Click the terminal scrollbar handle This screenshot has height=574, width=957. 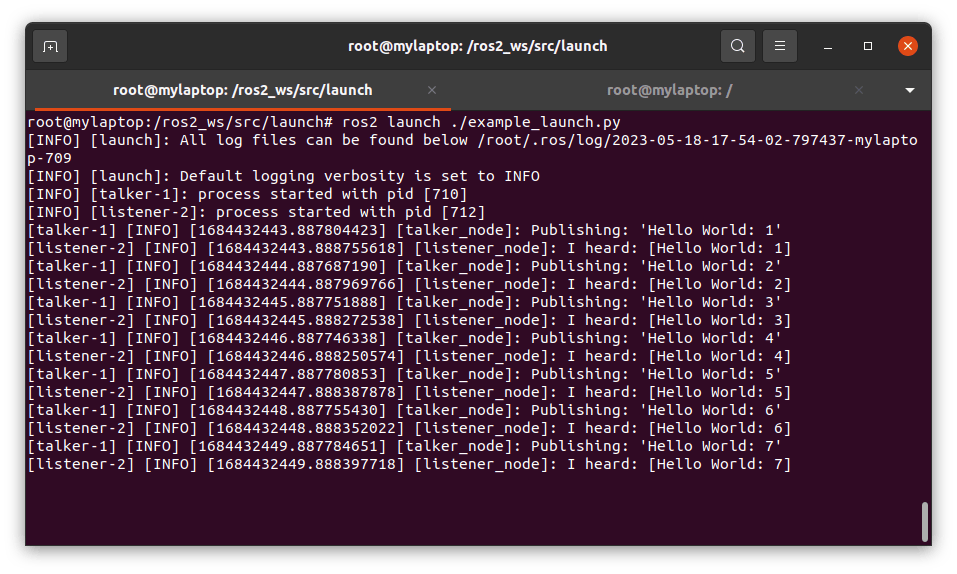pos(925,521)
